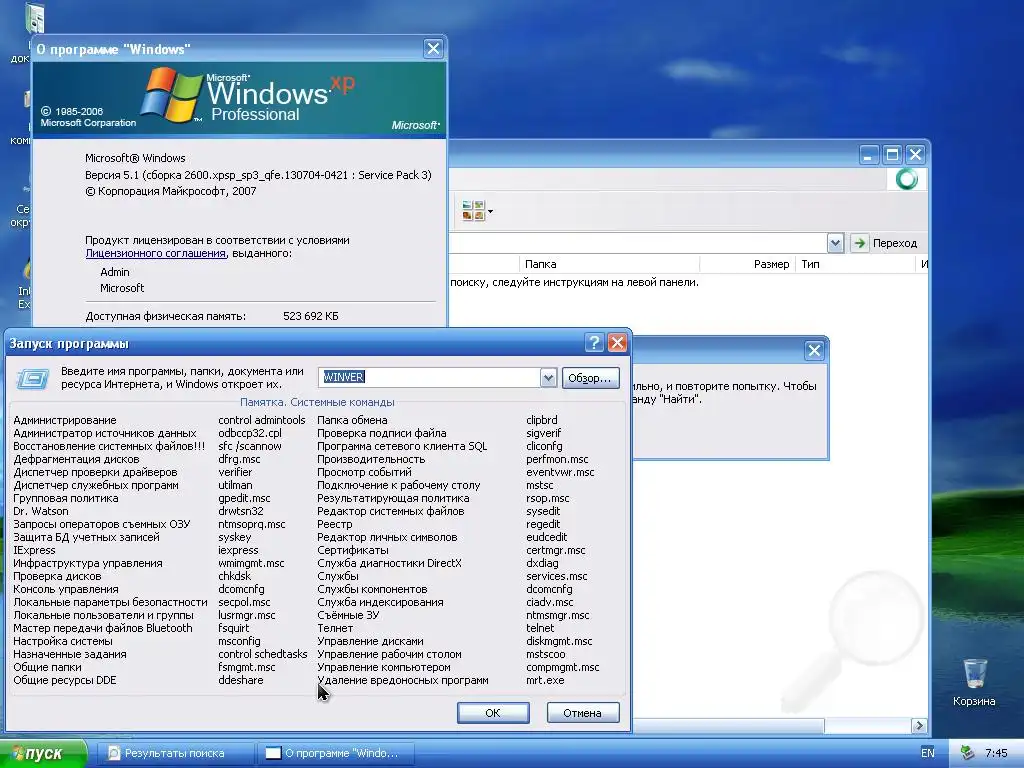This screenshot has width=1024, height=768.
Task: Click the Отмена cancel button
Action: tap(583, 712)
